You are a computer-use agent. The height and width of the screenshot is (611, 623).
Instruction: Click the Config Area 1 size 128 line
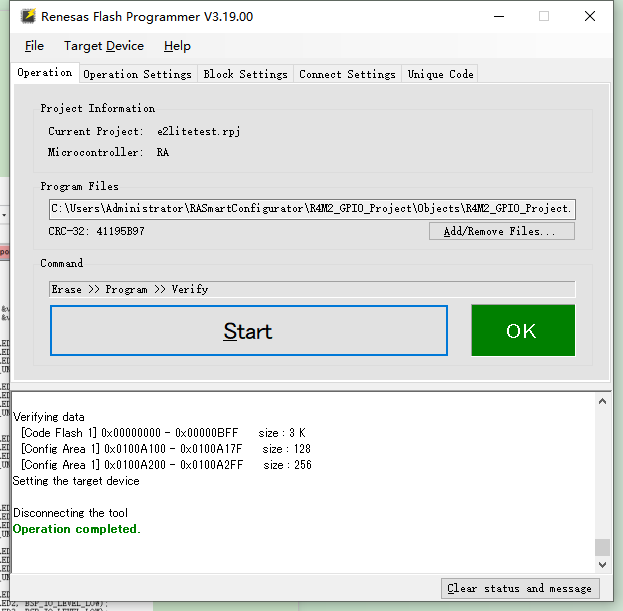166,449
